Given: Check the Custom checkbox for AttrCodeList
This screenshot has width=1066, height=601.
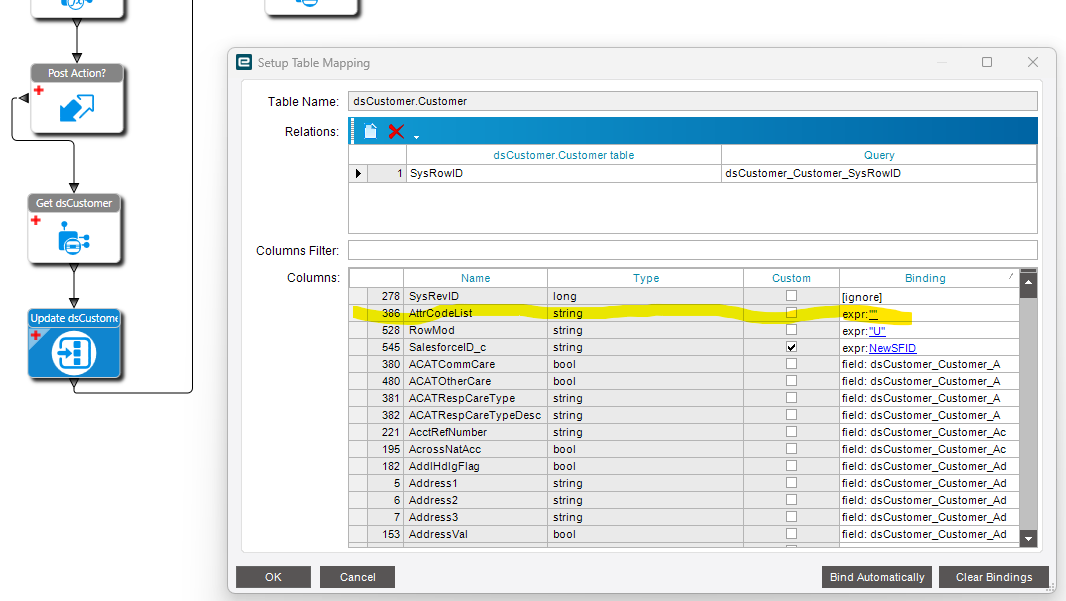Looking at the screenshot, I should click(x=791, y=313).
